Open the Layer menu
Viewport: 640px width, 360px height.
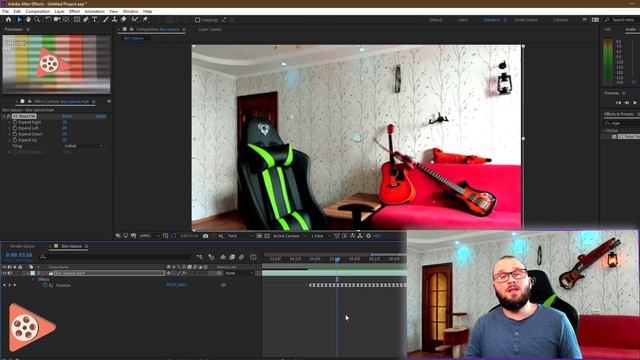point(59,11)
